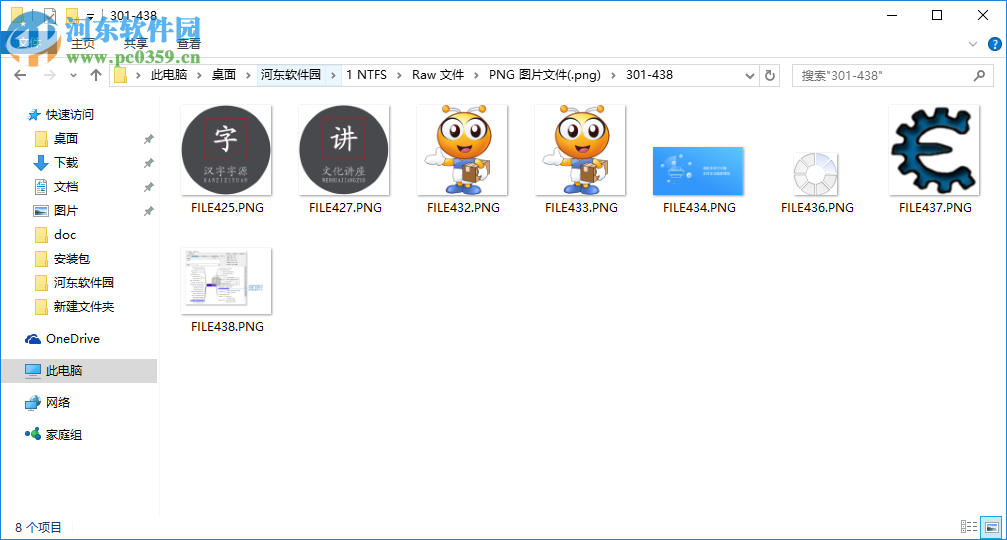Select FILE432.PNG bee thumbnail
Viewport: 1007px width, 540px height.
(462, 150)
